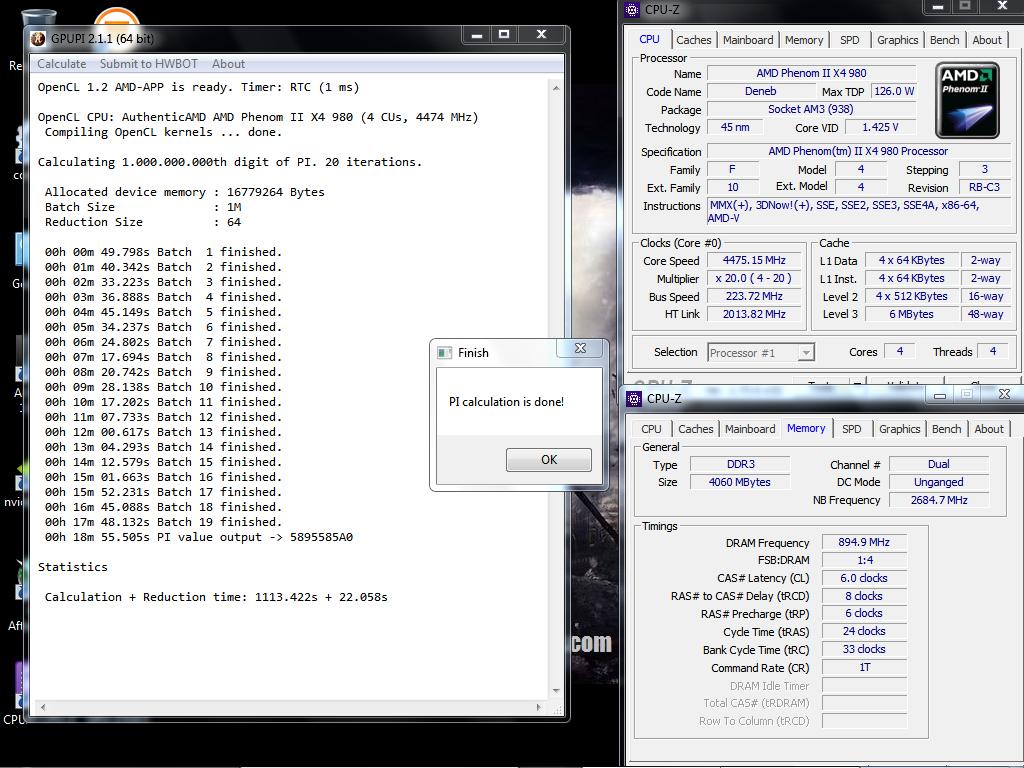Close the lower CPU-Z Memory window

pyautogui.click(x=1004, y=394)
